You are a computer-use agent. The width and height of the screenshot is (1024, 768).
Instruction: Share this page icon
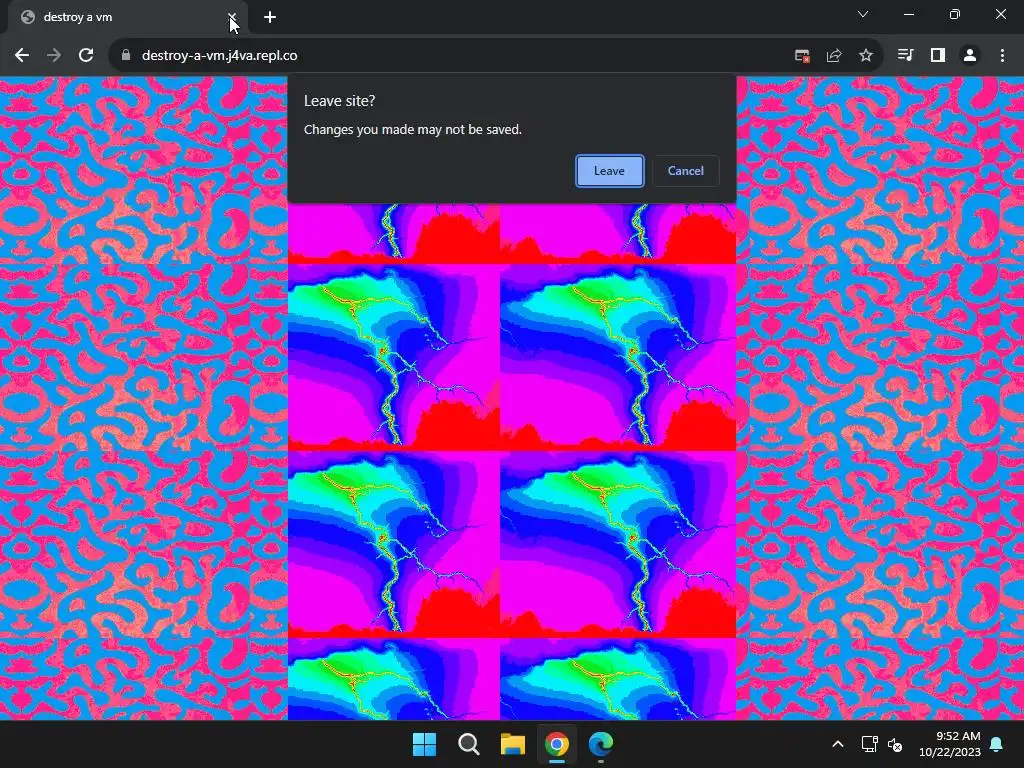[834, 56]
